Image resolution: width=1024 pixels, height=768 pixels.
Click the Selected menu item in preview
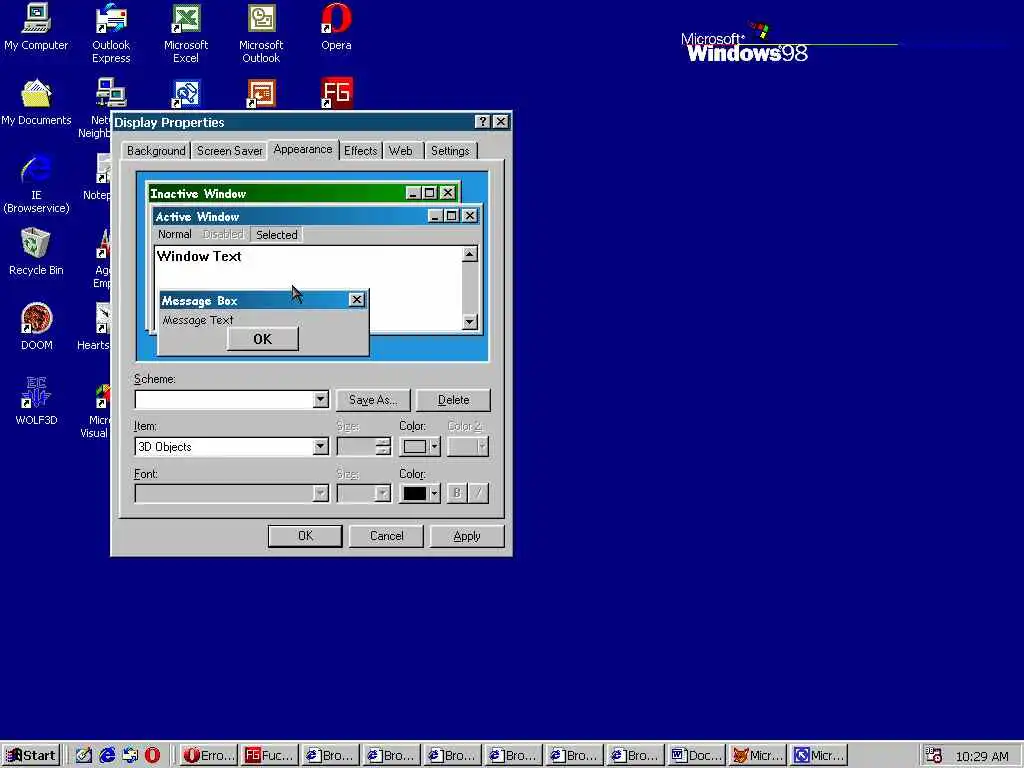pyautogui.click(x=276, y=234)
